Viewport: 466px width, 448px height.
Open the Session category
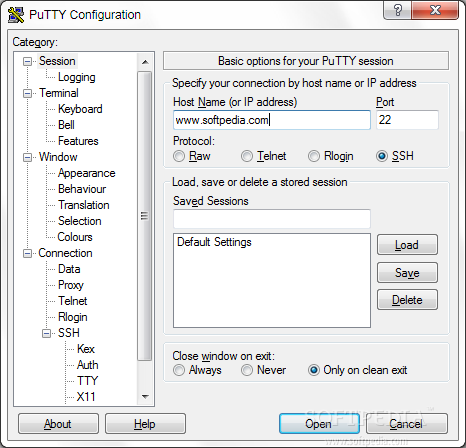tap(57, 61)
